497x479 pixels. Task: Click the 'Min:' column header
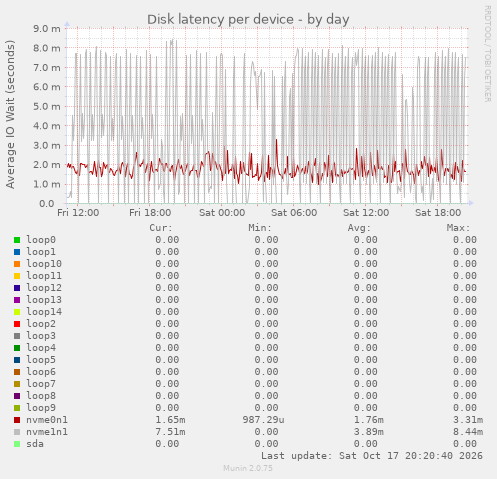(x=260, y=228)
